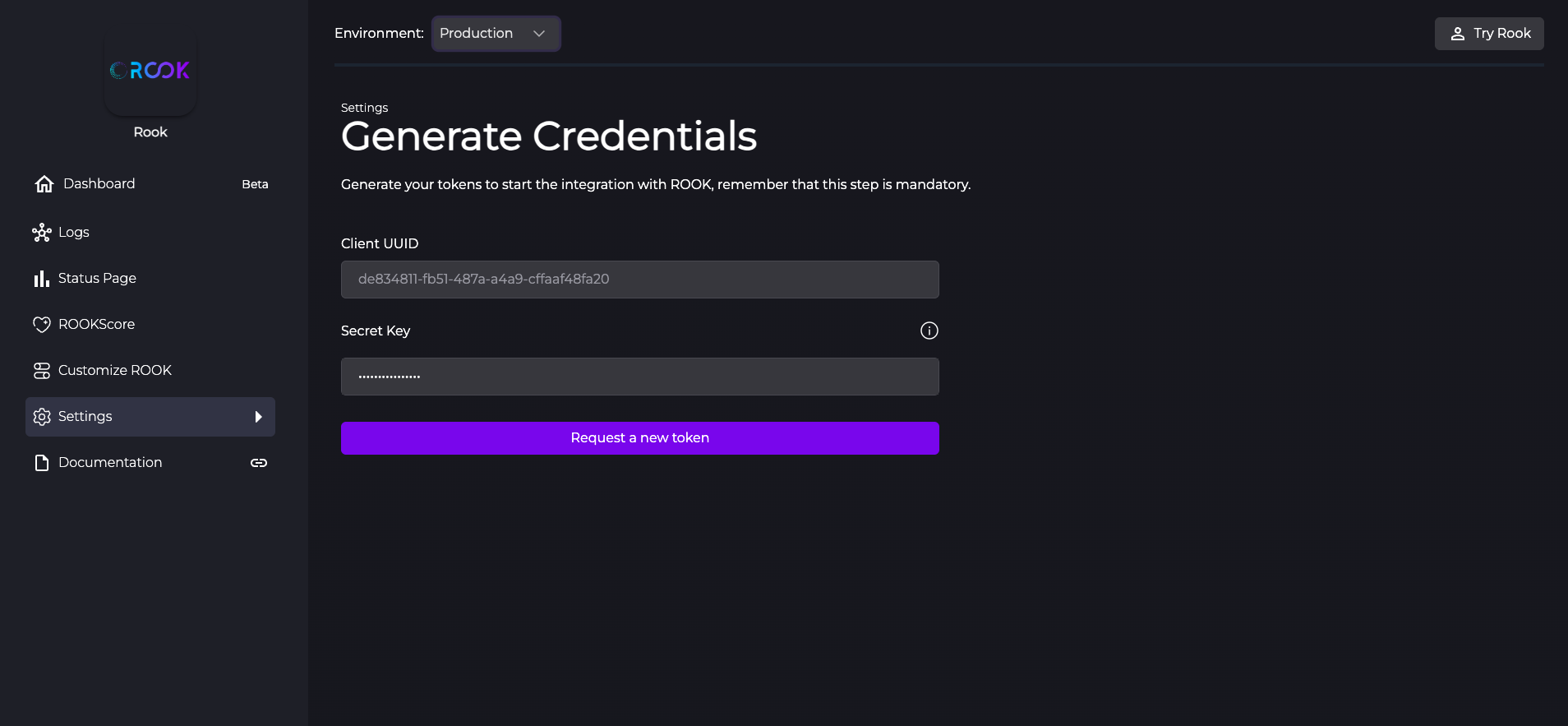This screenshot has height=726, width=1568.
Task: Click the Settings gear icon
Action: coord(42,417)
